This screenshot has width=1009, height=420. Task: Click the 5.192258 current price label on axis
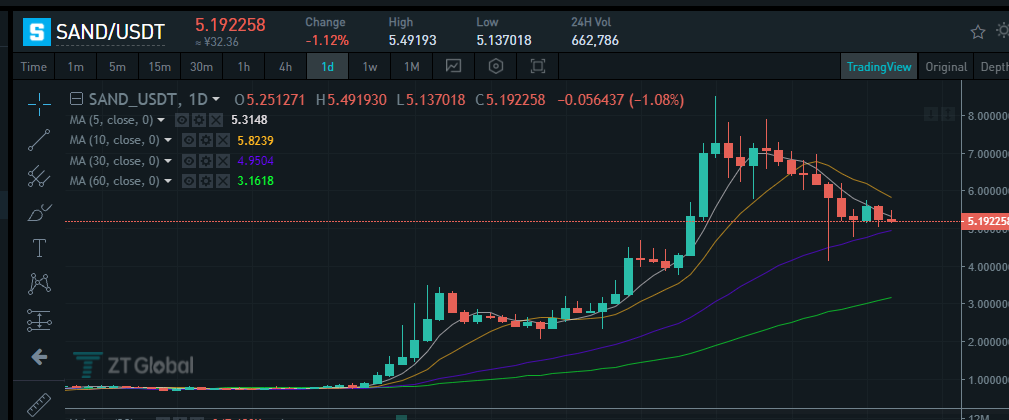click(984, 221)
